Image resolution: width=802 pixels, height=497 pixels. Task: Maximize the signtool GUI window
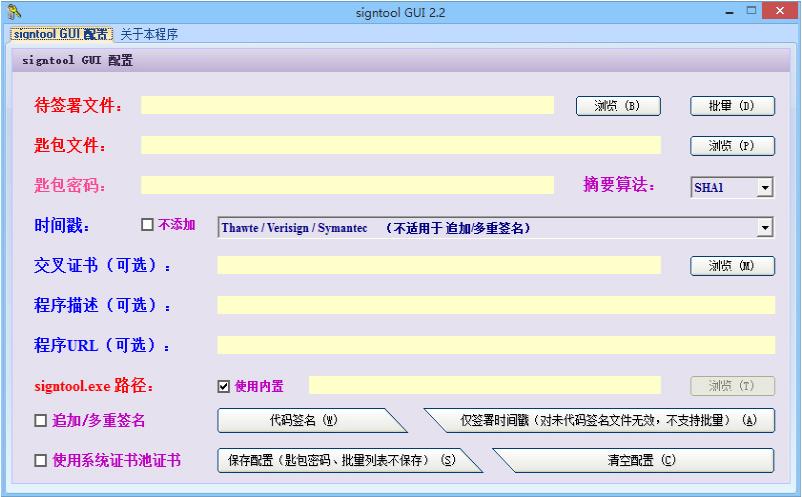click(751, 11)
